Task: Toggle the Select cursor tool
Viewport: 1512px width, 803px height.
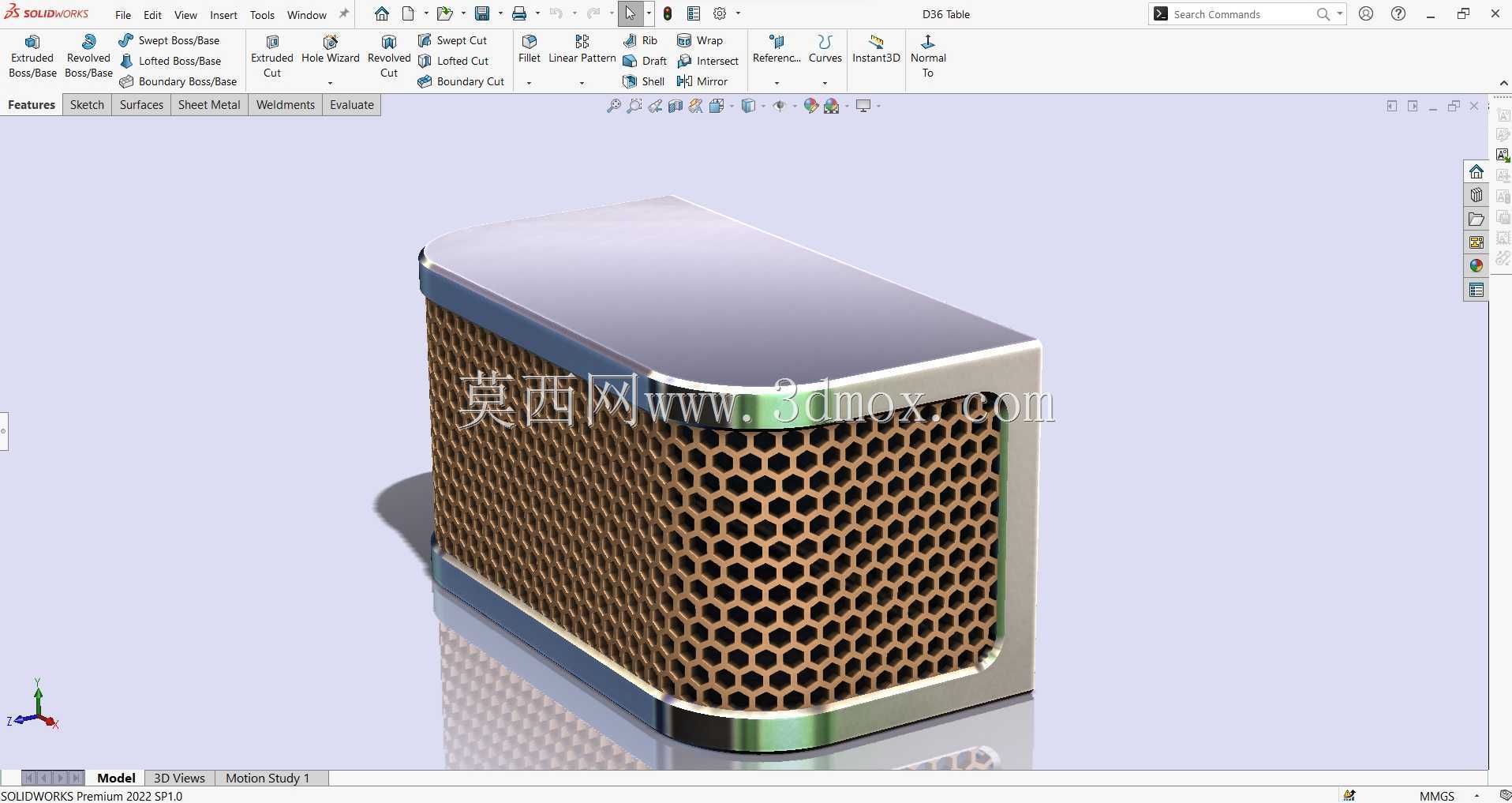Action: tap(630, 13)
